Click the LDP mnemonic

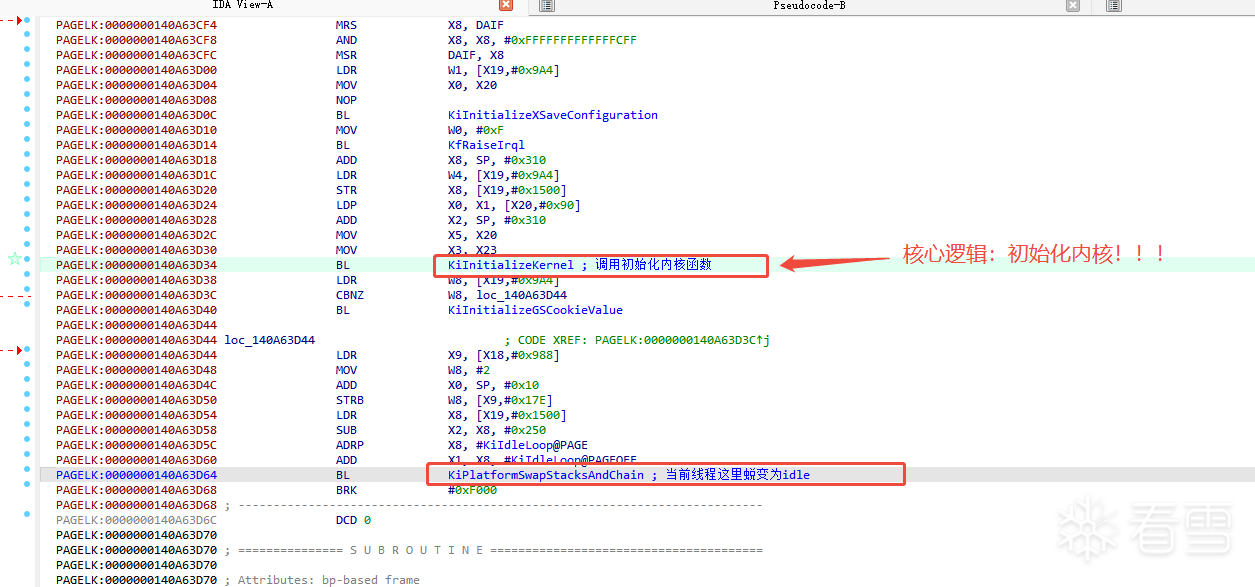tap(346, 205)
